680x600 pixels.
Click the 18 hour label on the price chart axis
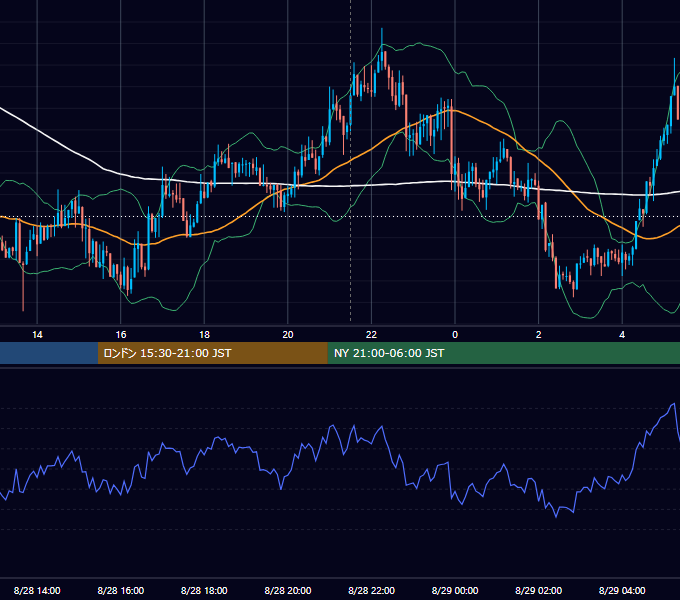pyautogui.click(x=204, y=335)
